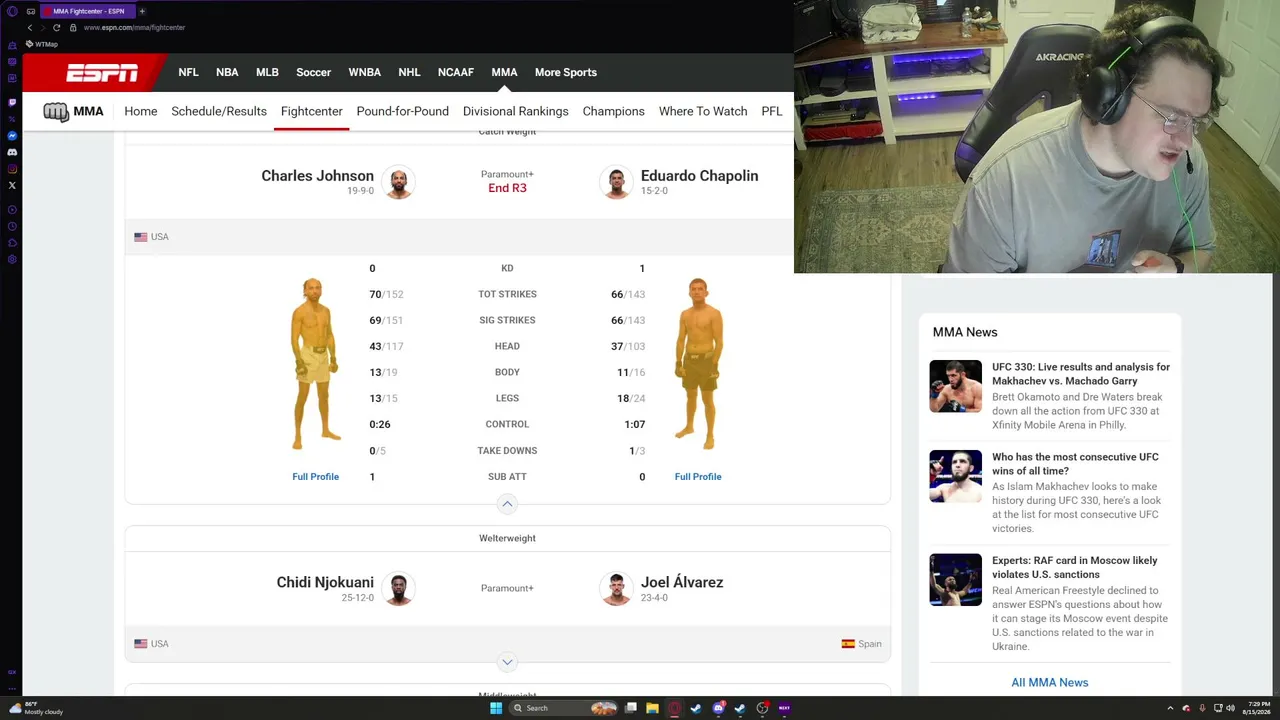
Task: Open OBS Studio from the taskbar
Action: point(762,708)
